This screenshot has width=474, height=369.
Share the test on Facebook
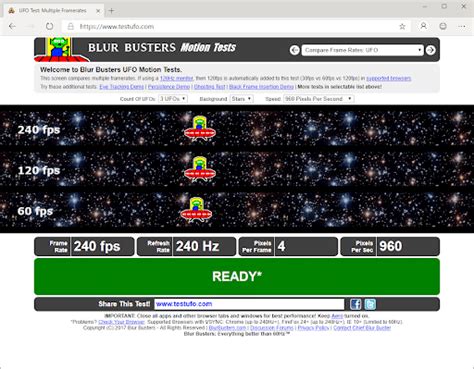point(356,304)
